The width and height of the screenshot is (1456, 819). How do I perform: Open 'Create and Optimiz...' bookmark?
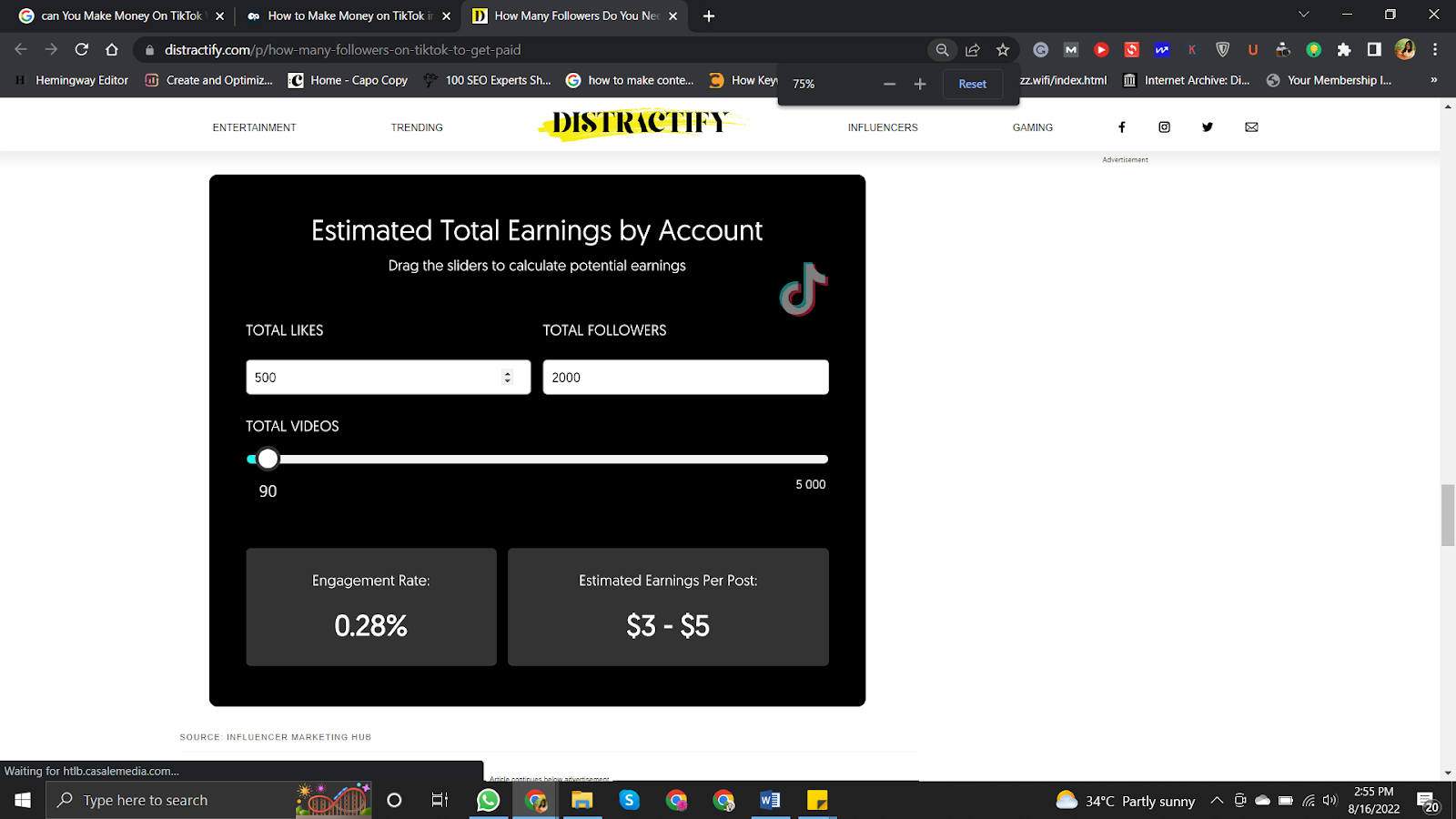(x=209, y=80)
